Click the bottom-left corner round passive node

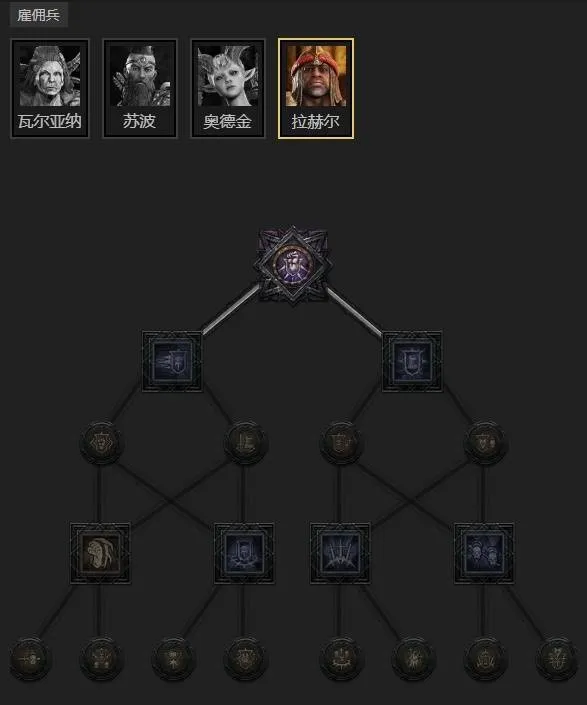[30, 659]
